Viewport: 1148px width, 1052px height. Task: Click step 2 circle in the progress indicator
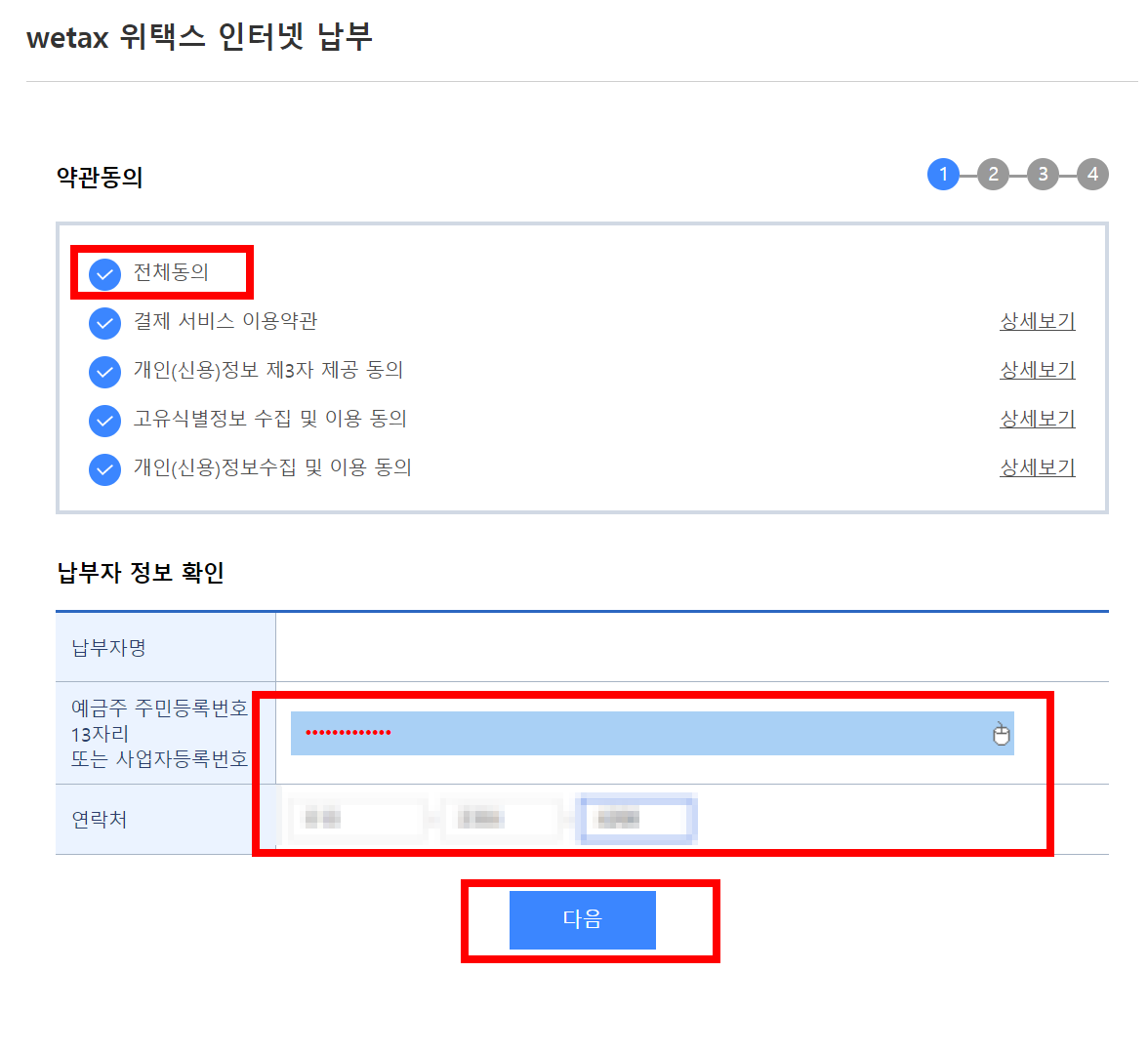[993, 174]
